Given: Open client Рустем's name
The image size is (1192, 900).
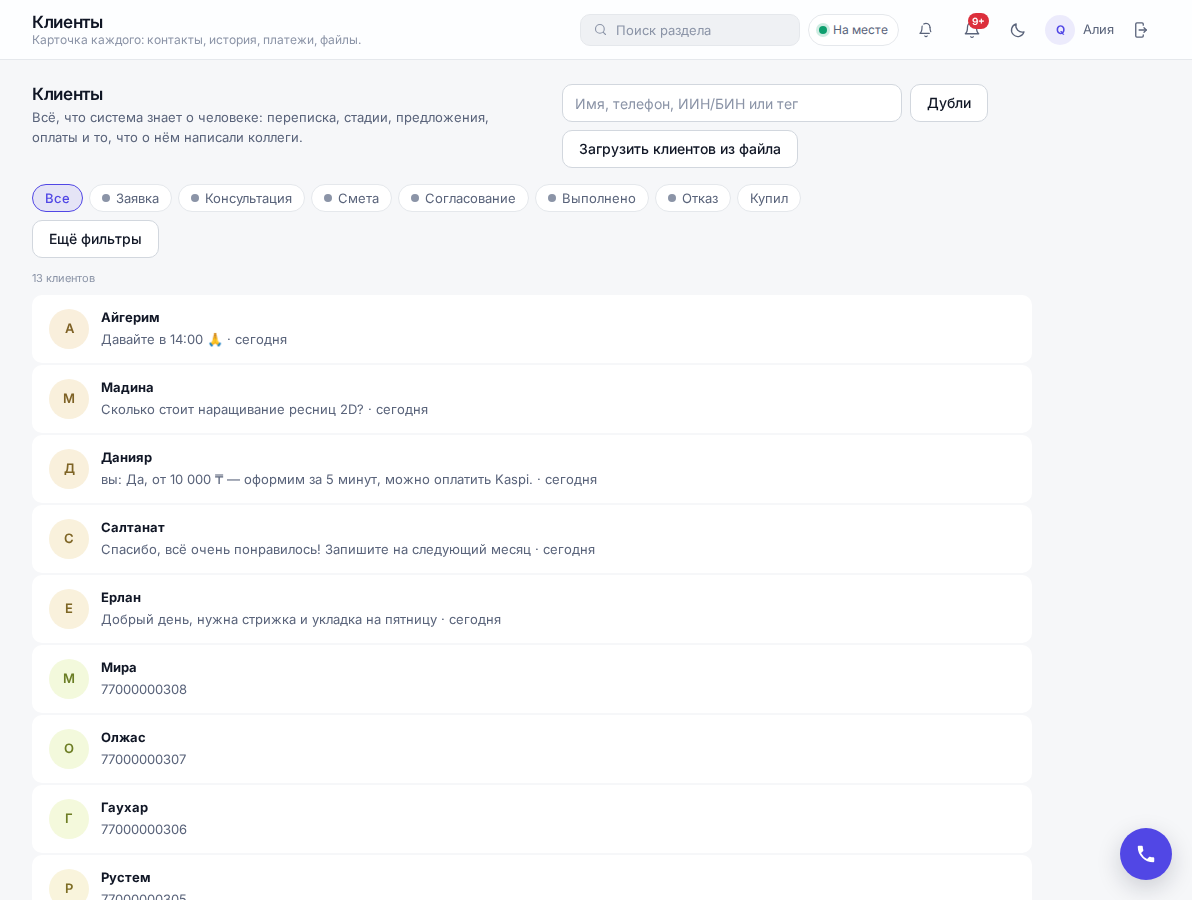Looking at the screenshot, I should tap(125, 877).
